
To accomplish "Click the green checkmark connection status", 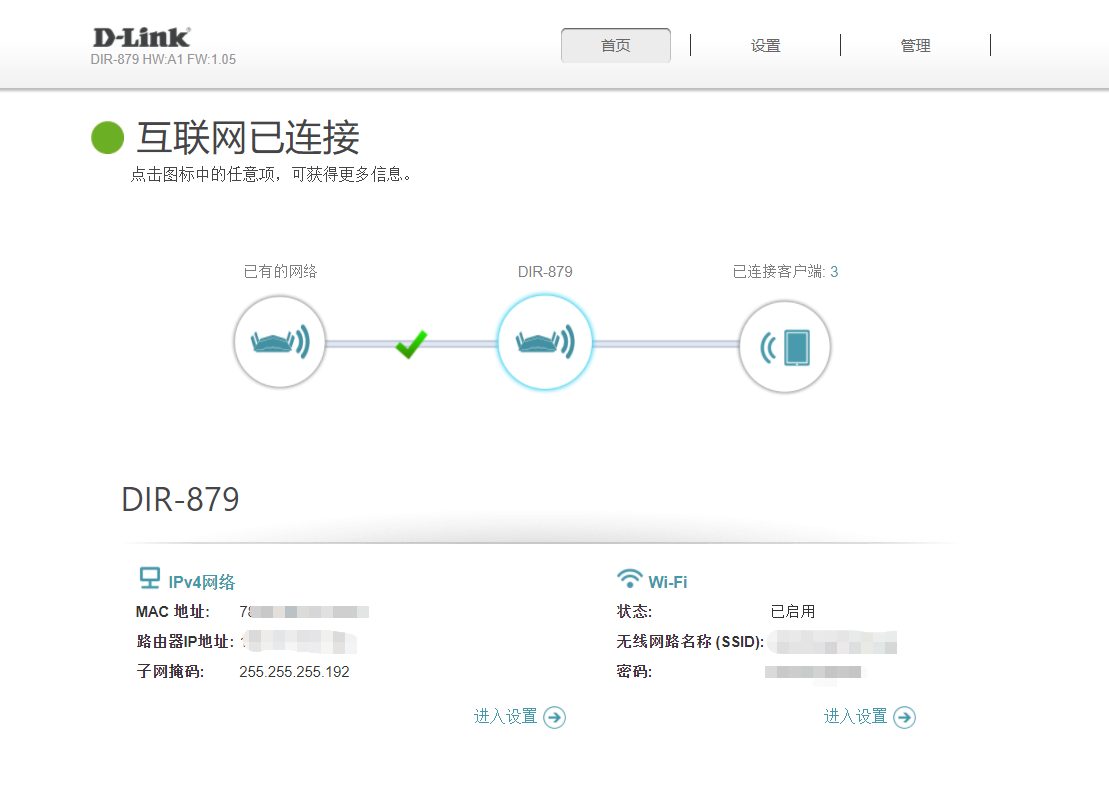I will (411, 344).
